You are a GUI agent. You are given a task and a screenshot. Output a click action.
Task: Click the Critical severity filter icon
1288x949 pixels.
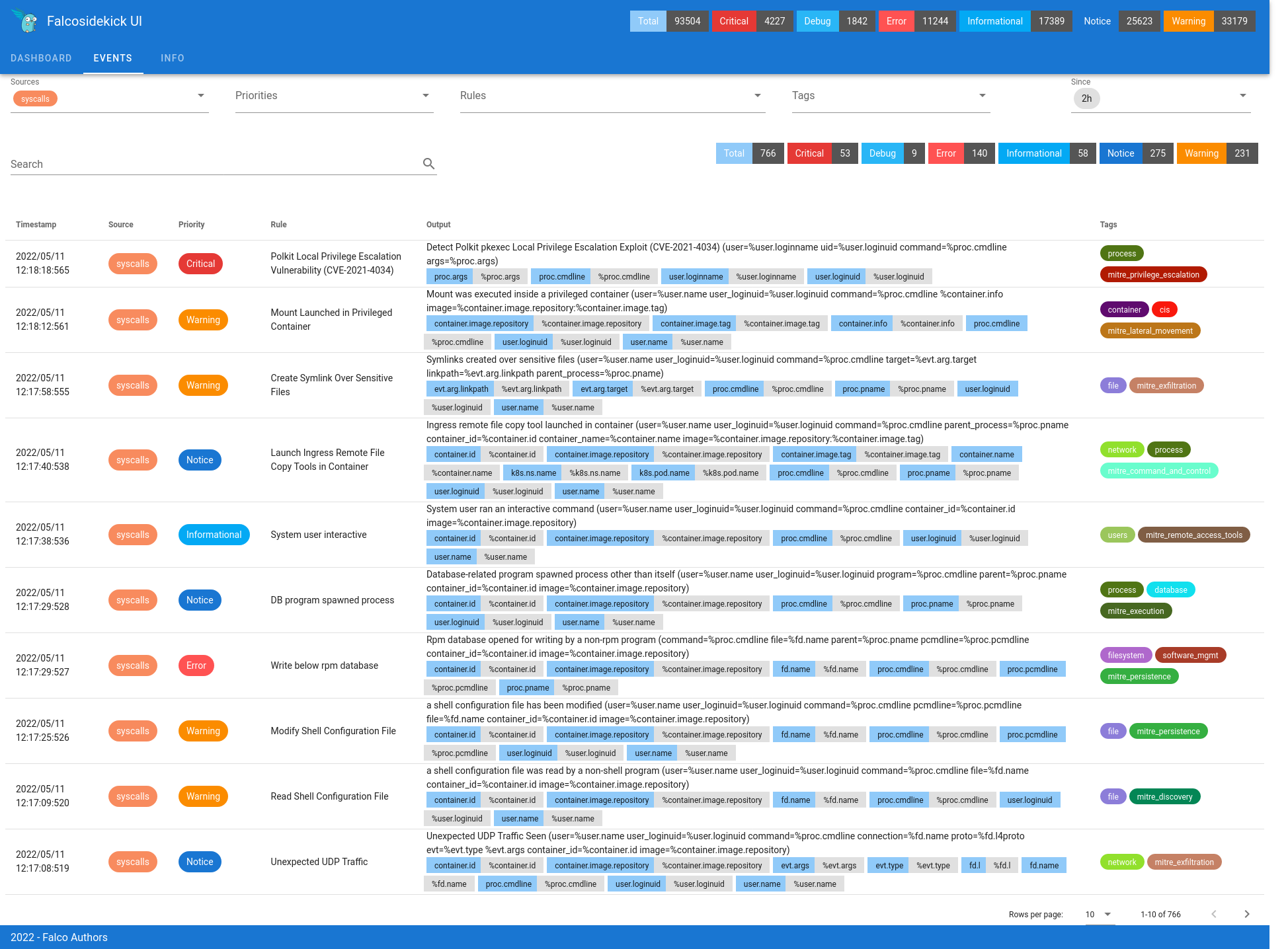(x=807, y=154)
